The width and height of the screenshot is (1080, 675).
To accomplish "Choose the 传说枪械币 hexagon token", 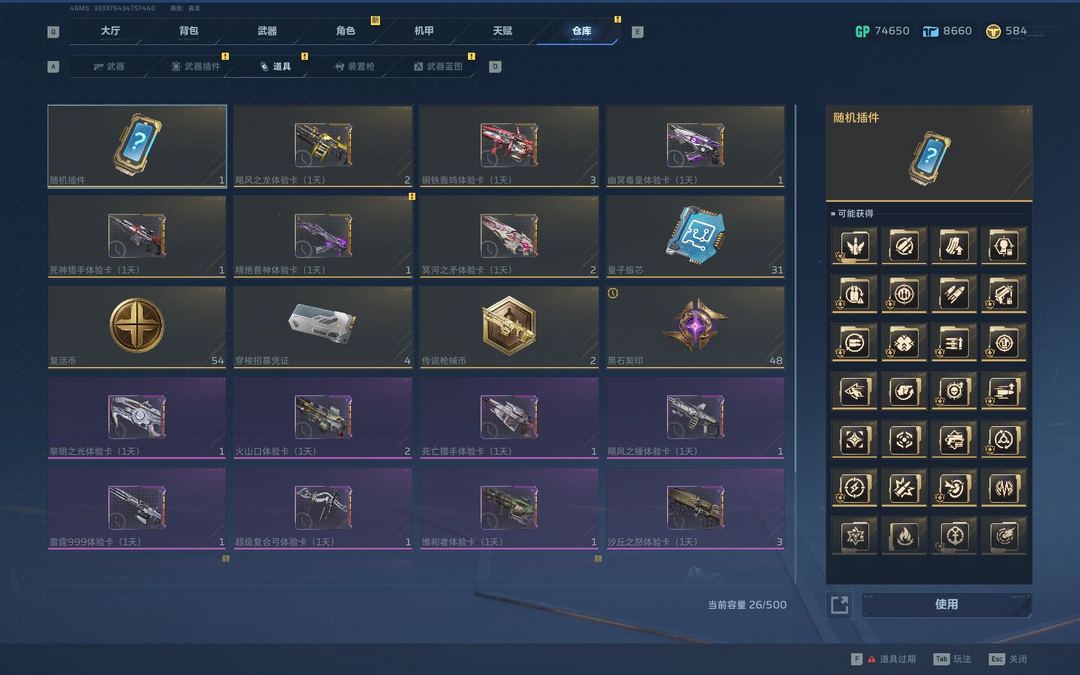I will pyautogui.click(x=509, y=326).
